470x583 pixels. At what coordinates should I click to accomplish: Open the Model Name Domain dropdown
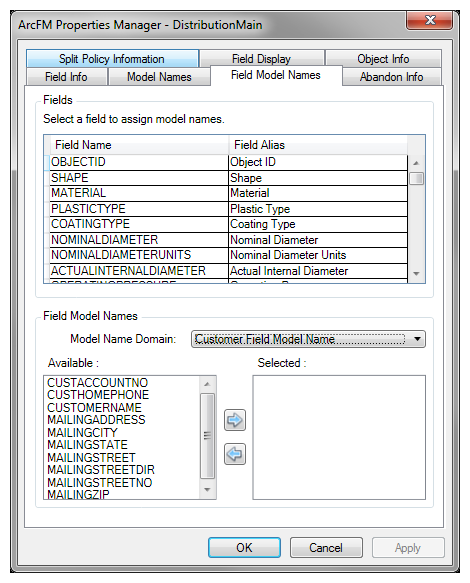coord(308,339)
